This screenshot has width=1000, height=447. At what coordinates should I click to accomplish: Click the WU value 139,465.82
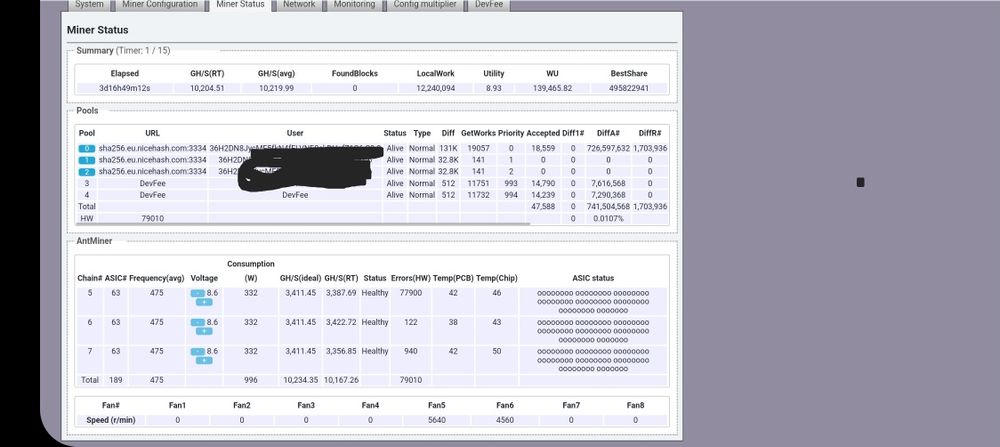[x=552, y=88]
